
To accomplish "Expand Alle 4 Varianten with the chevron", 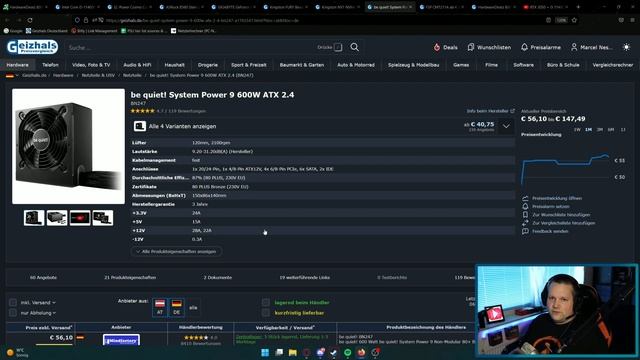I will 506,127.
